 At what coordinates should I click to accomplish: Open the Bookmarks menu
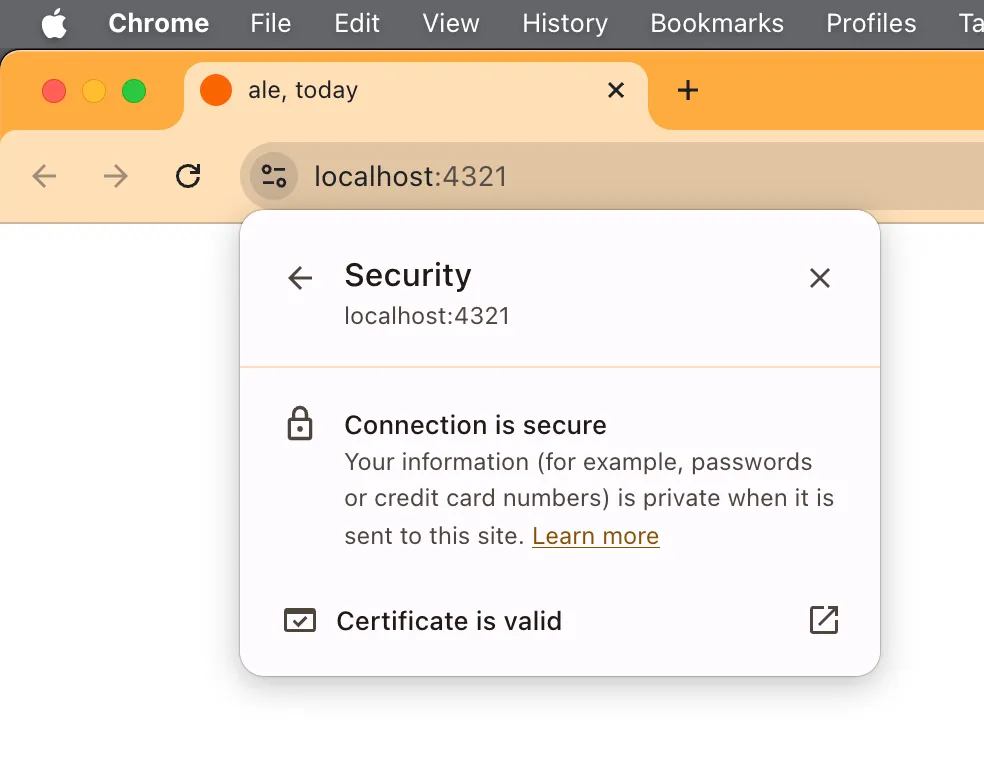(x=717, y=24)
